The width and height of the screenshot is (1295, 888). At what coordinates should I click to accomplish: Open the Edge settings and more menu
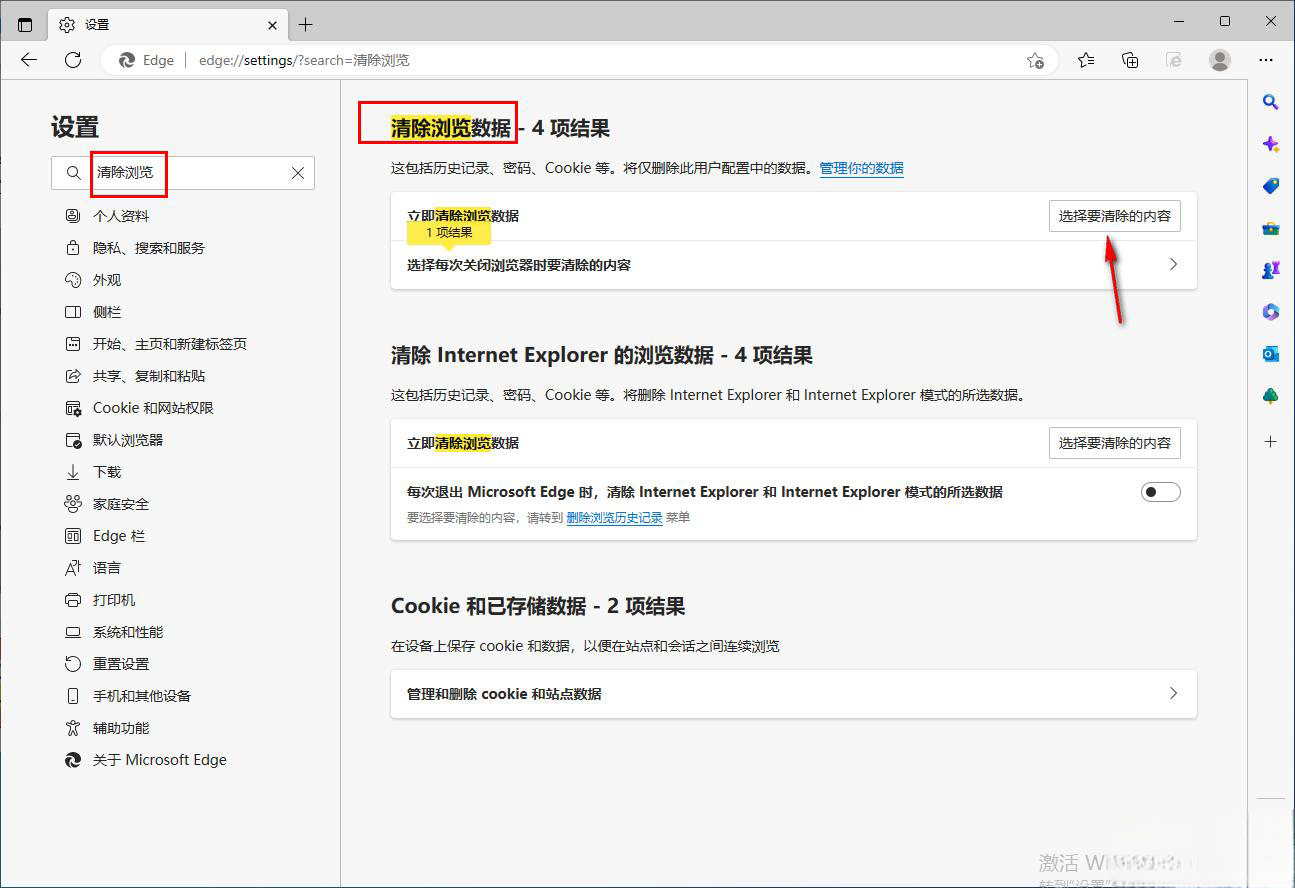(1266, 60)
